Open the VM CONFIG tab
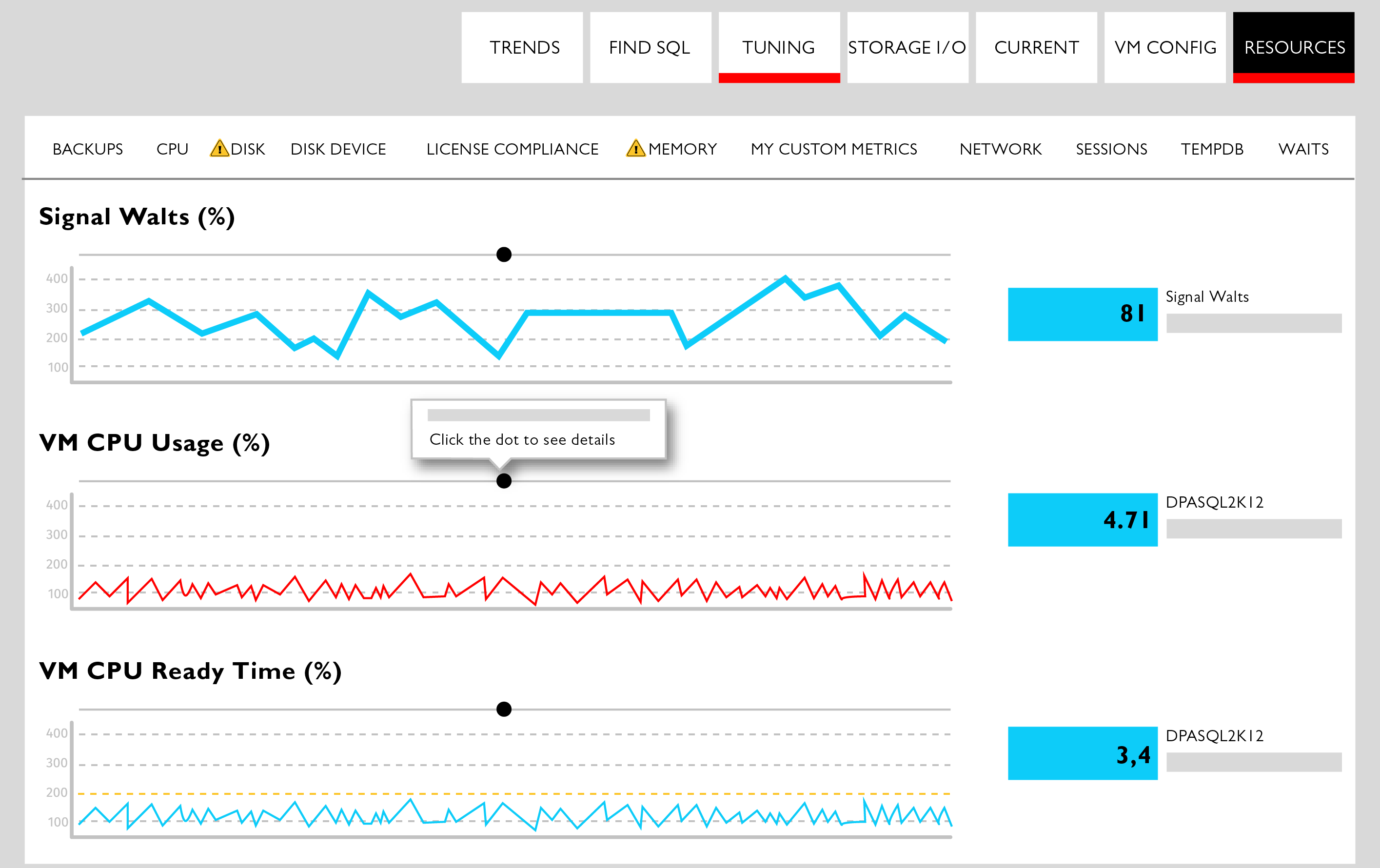Image resolution: width=1380 pixels, height=868 pixels. pyautogui.click(x=1165, y=48)
